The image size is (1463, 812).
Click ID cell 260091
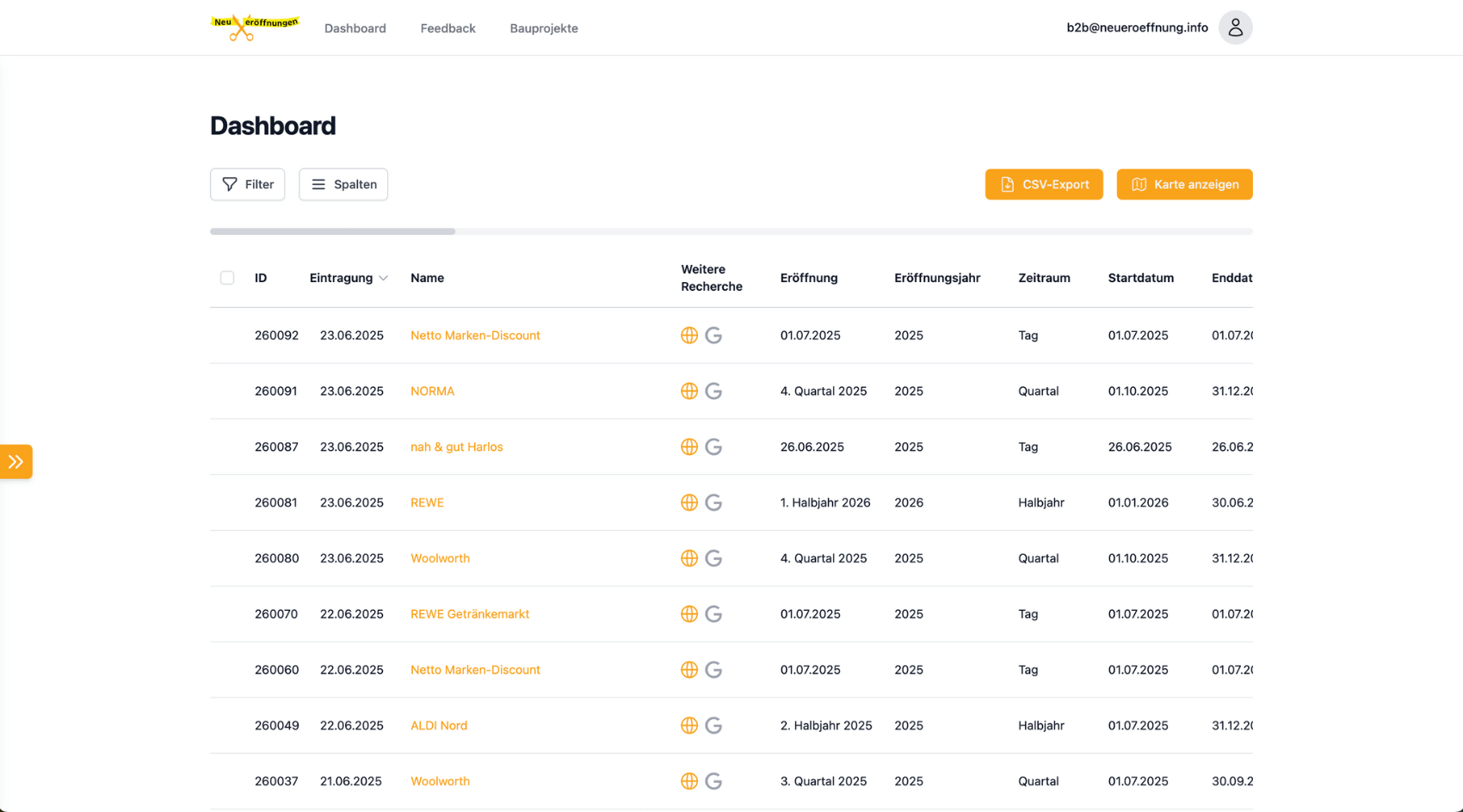276,391
